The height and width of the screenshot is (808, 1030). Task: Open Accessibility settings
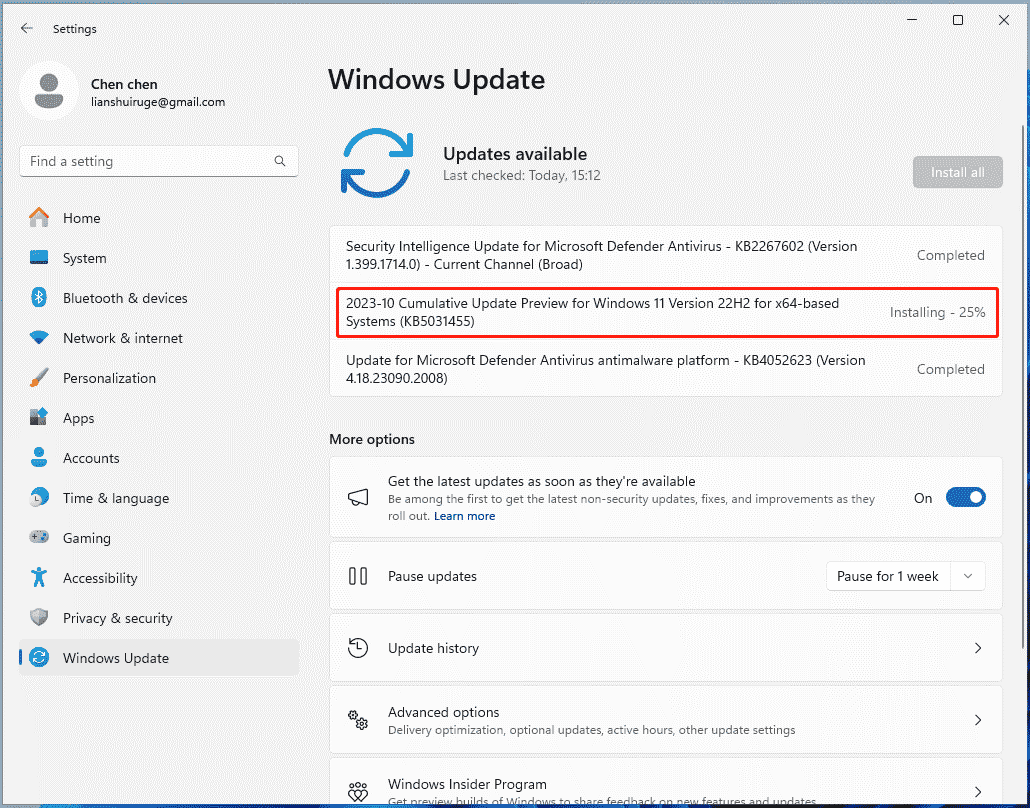pyautogui.click(x=159, y=578)
